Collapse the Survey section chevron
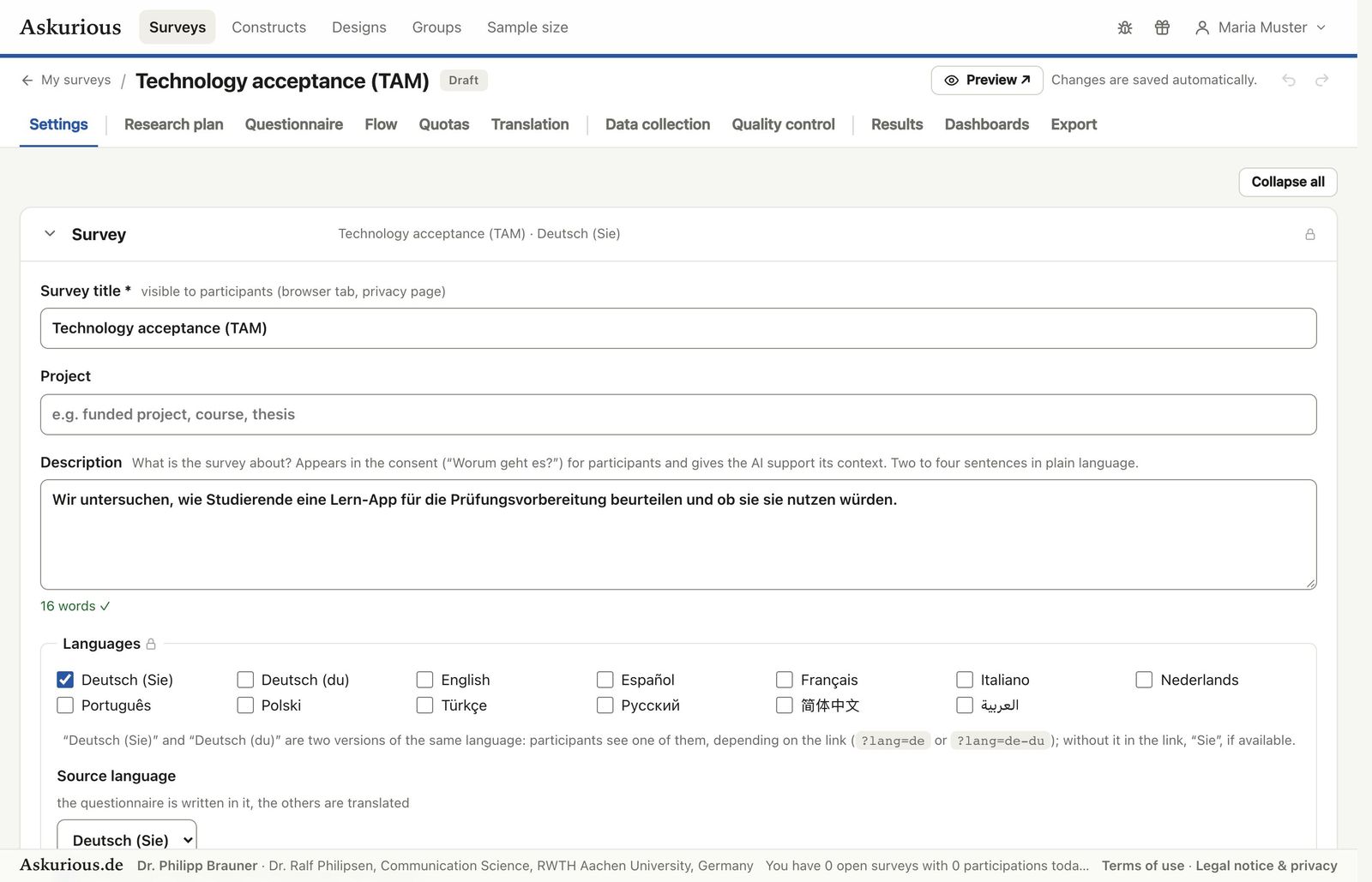This screenshot has height=882, width=1372. [x=50, y=233]
